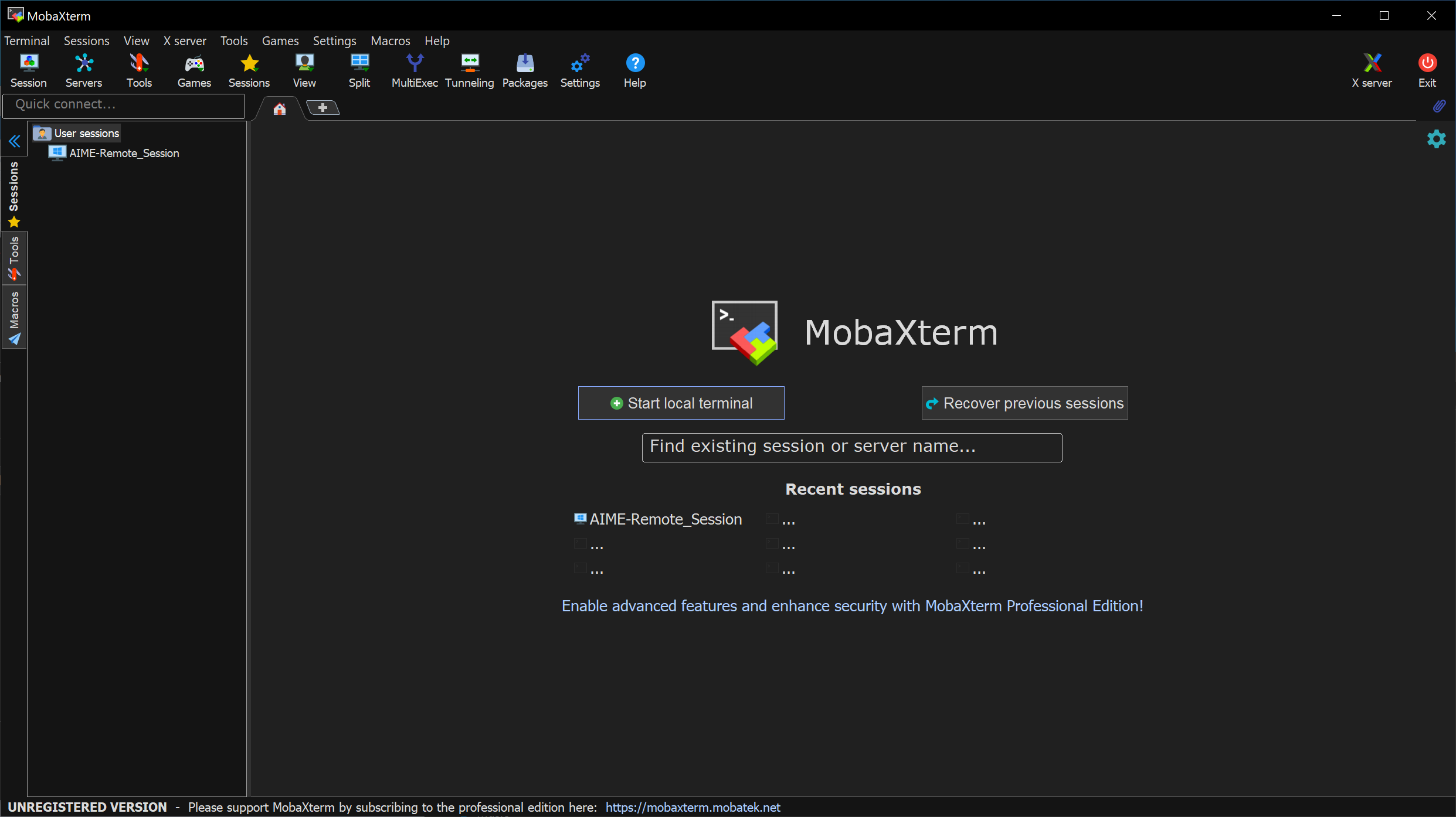Image resolution: width=1456 pixels, height=817 pixels.
Task: Click the Quick connect input field
Action: point(124,105)
